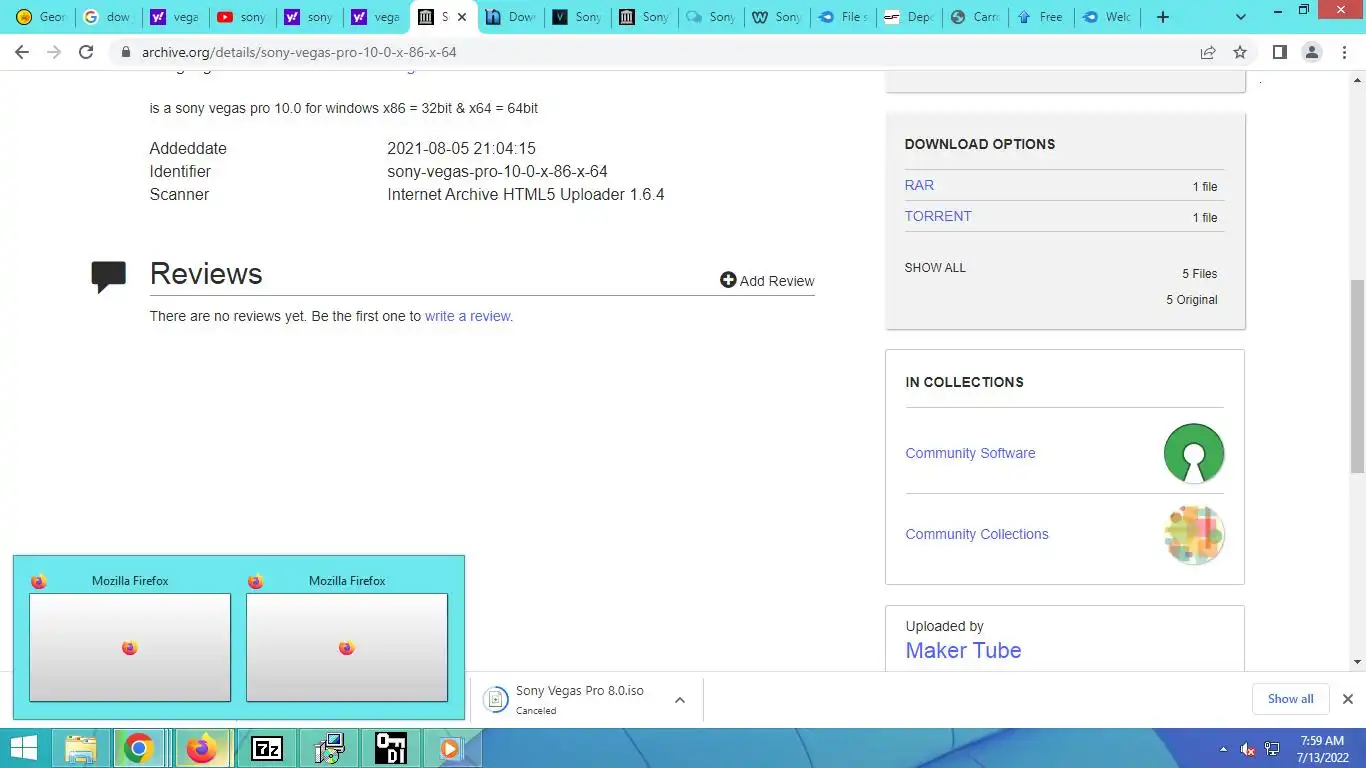Open the Chrome three-dot menu
The height and width of the screenshot is (768, 1366).
pyautogui.click(x=1344, y=52)
